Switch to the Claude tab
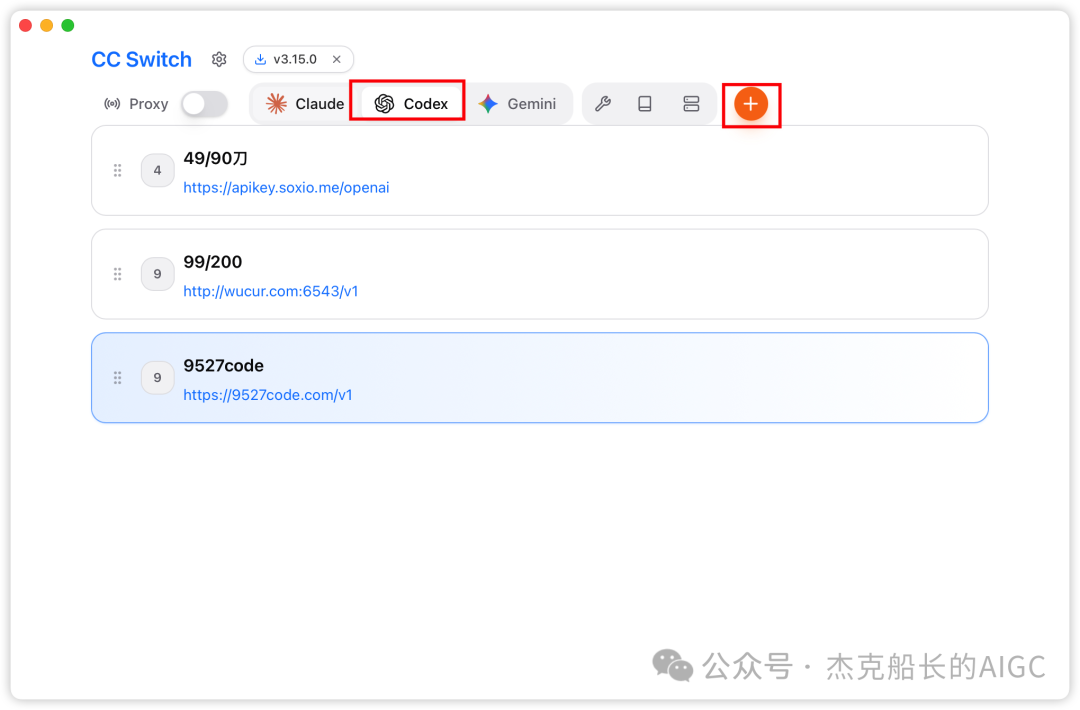 305,104
